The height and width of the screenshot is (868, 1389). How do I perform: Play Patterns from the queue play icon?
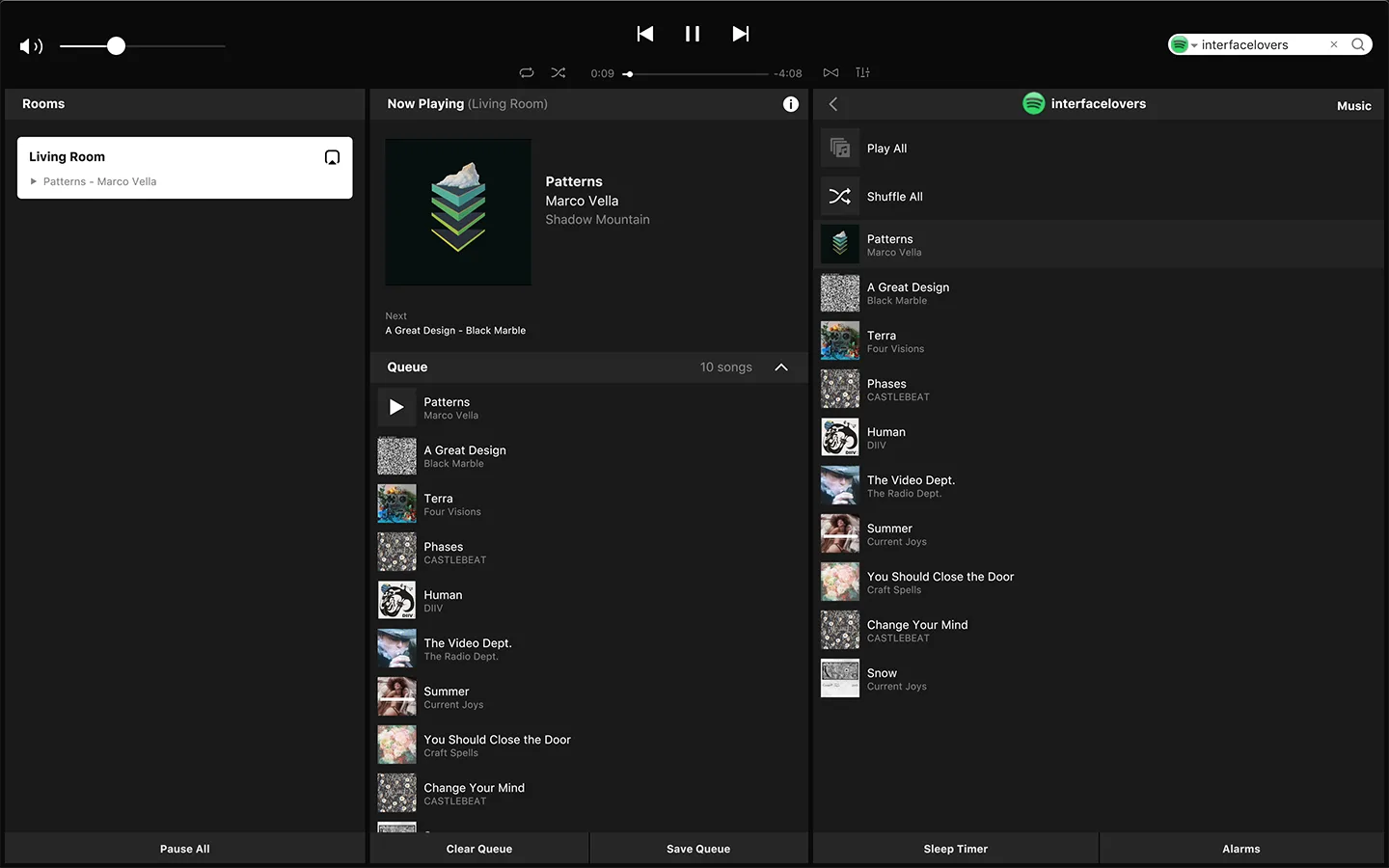click(x=396, y=407)
